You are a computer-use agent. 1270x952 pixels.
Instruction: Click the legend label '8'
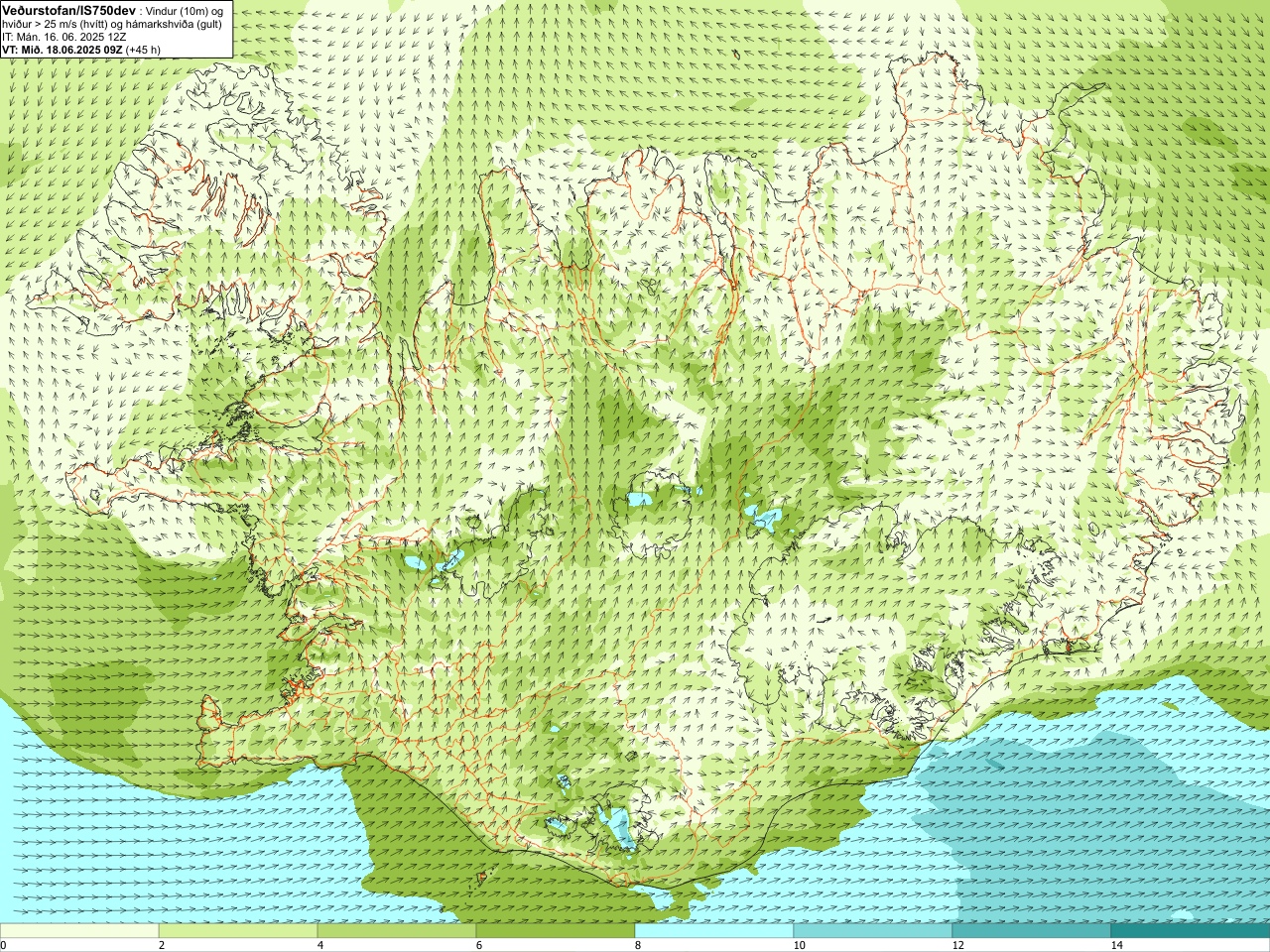coord(637,945)
